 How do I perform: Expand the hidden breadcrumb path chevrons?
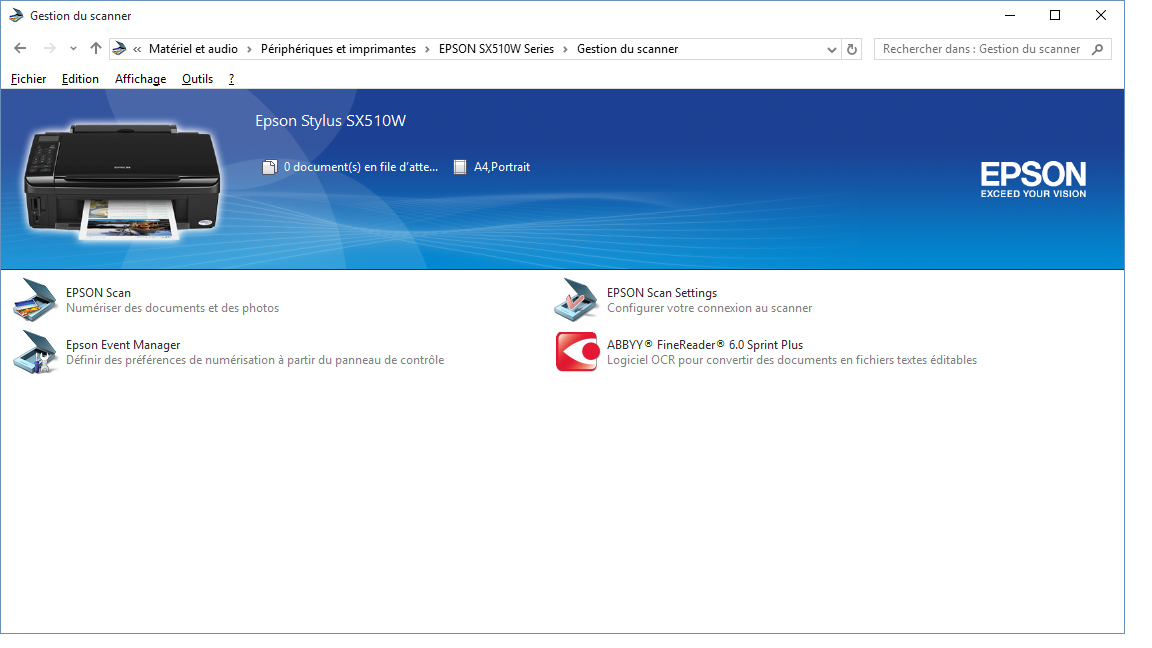(137, 49)
